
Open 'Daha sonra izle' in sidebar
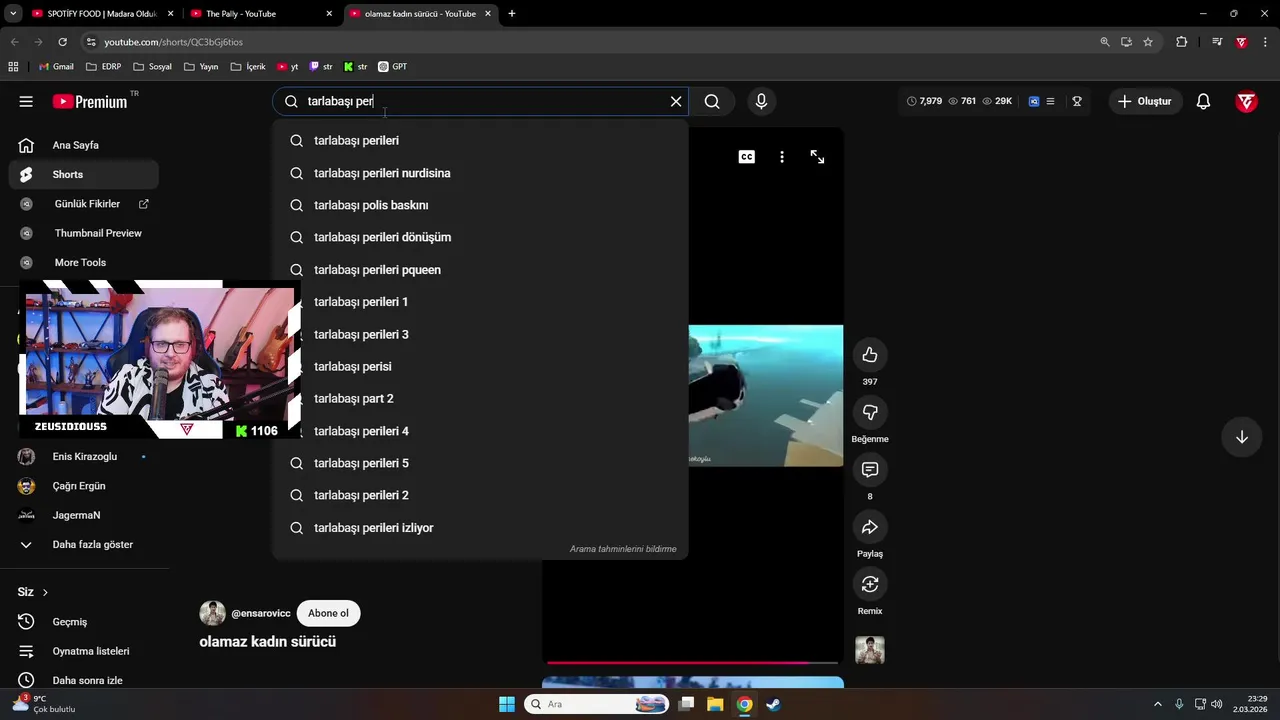coord(84,680)
